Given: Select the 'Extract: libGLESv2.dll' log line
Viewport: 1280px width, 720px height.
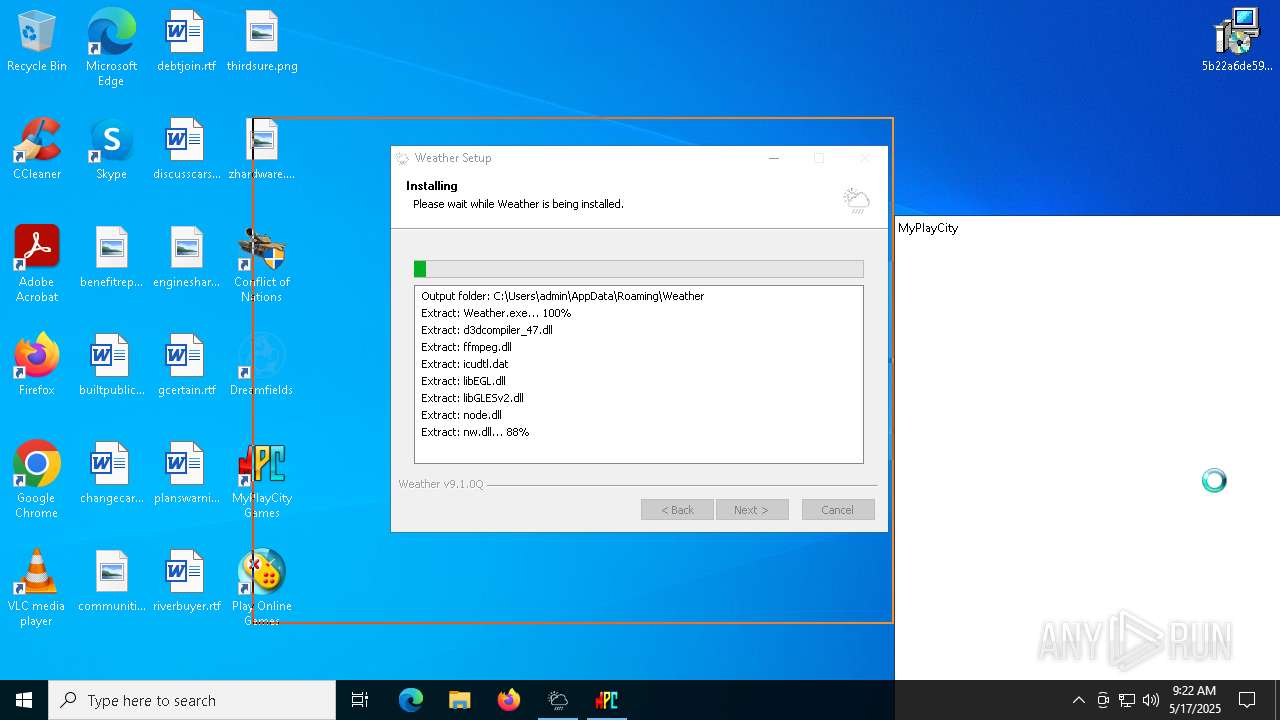Looking at the screenshot, I should coord(473,398).
